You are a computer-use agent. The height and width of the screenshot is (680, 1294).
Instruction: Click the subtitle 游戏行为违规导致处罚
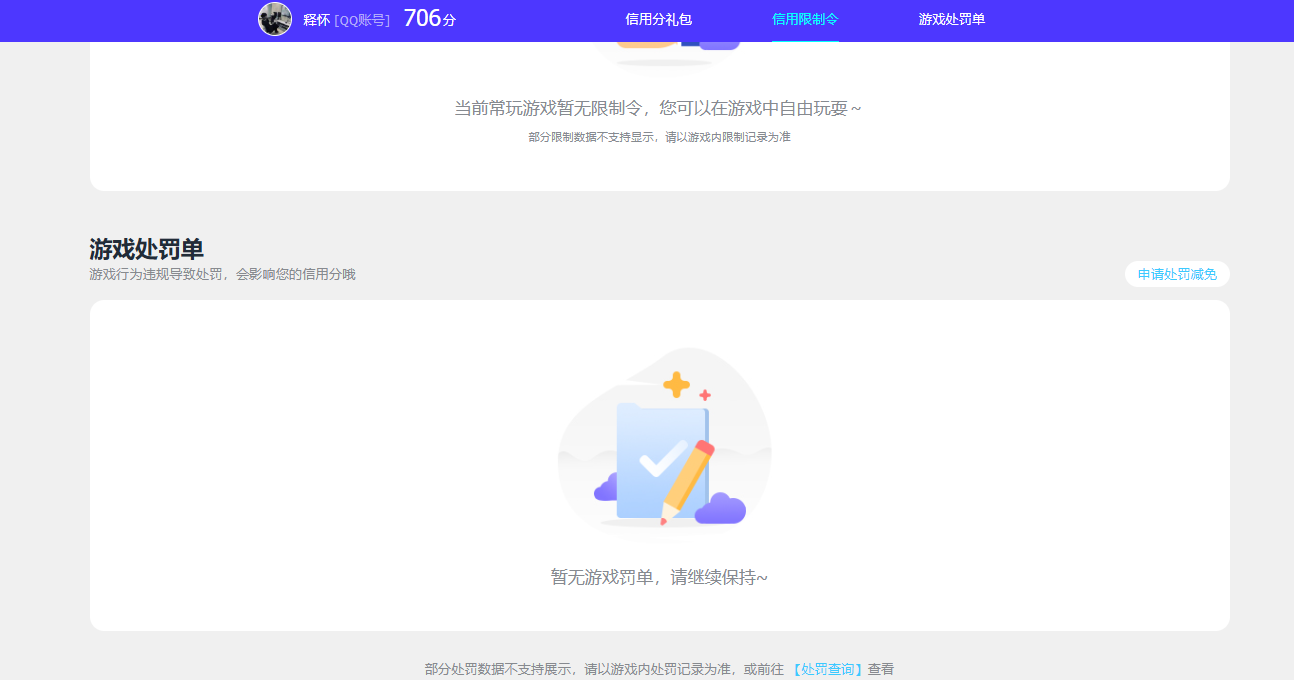(x=156, y=274)
